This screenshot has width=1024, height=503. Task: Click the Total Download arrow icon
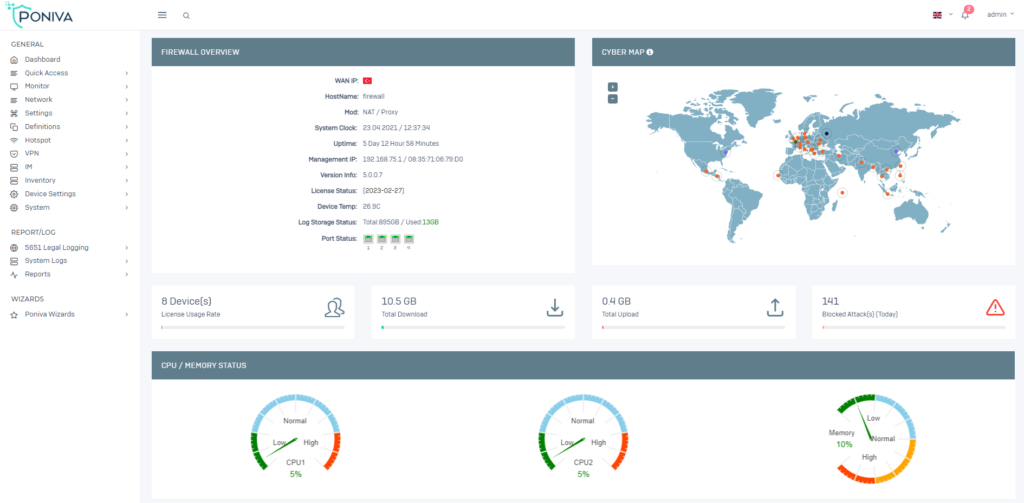tap(554, 307)
